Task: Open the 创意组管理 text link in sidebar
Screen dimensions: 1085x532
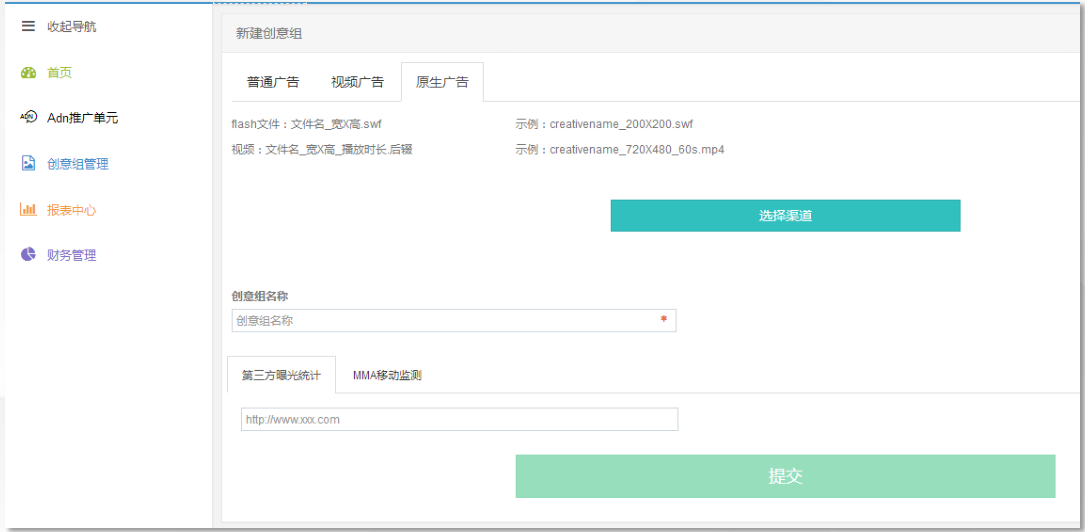Action: 78,164
